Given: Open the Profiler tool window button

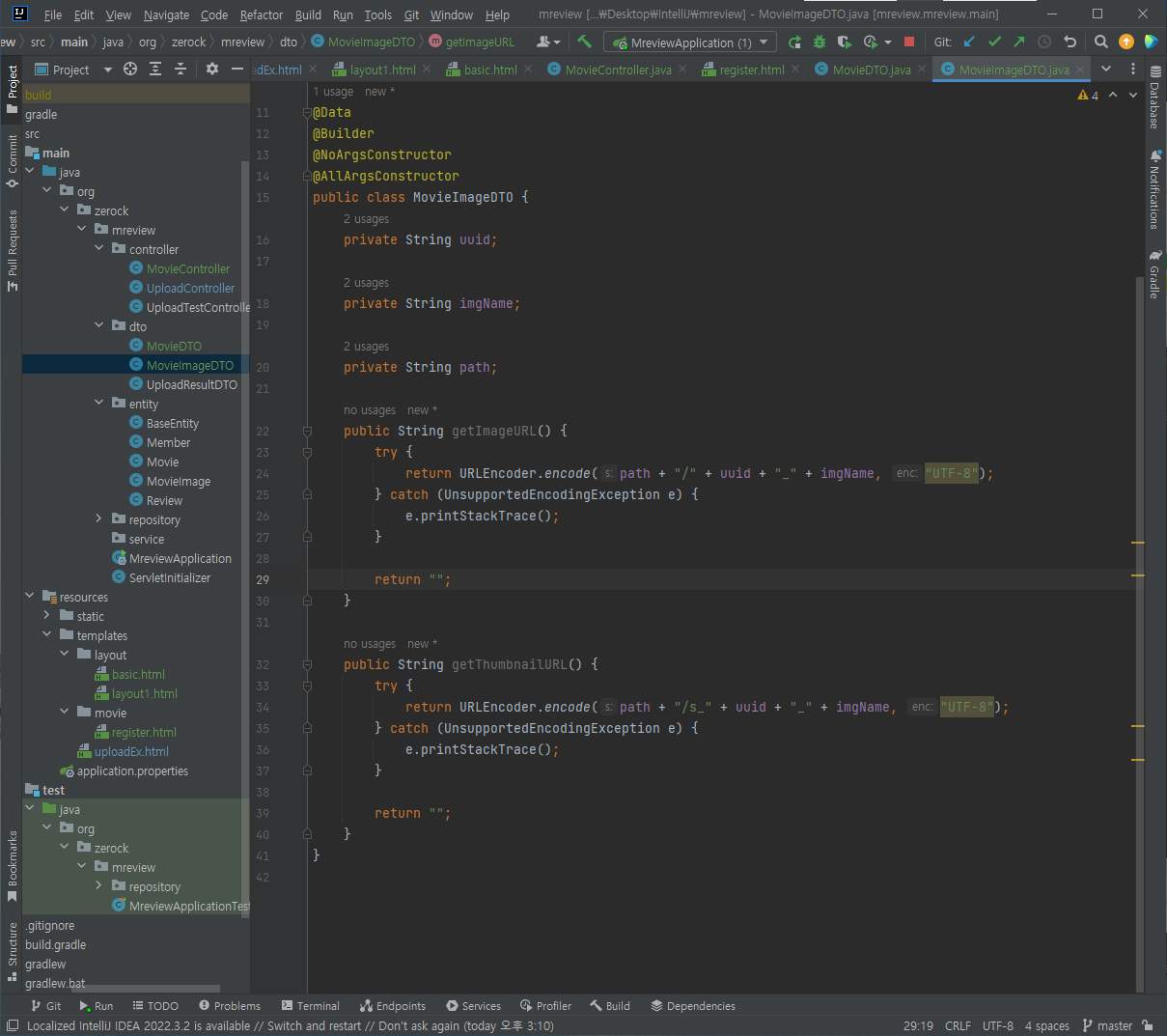Looking at the screenshot, I should coord(545,1005).
